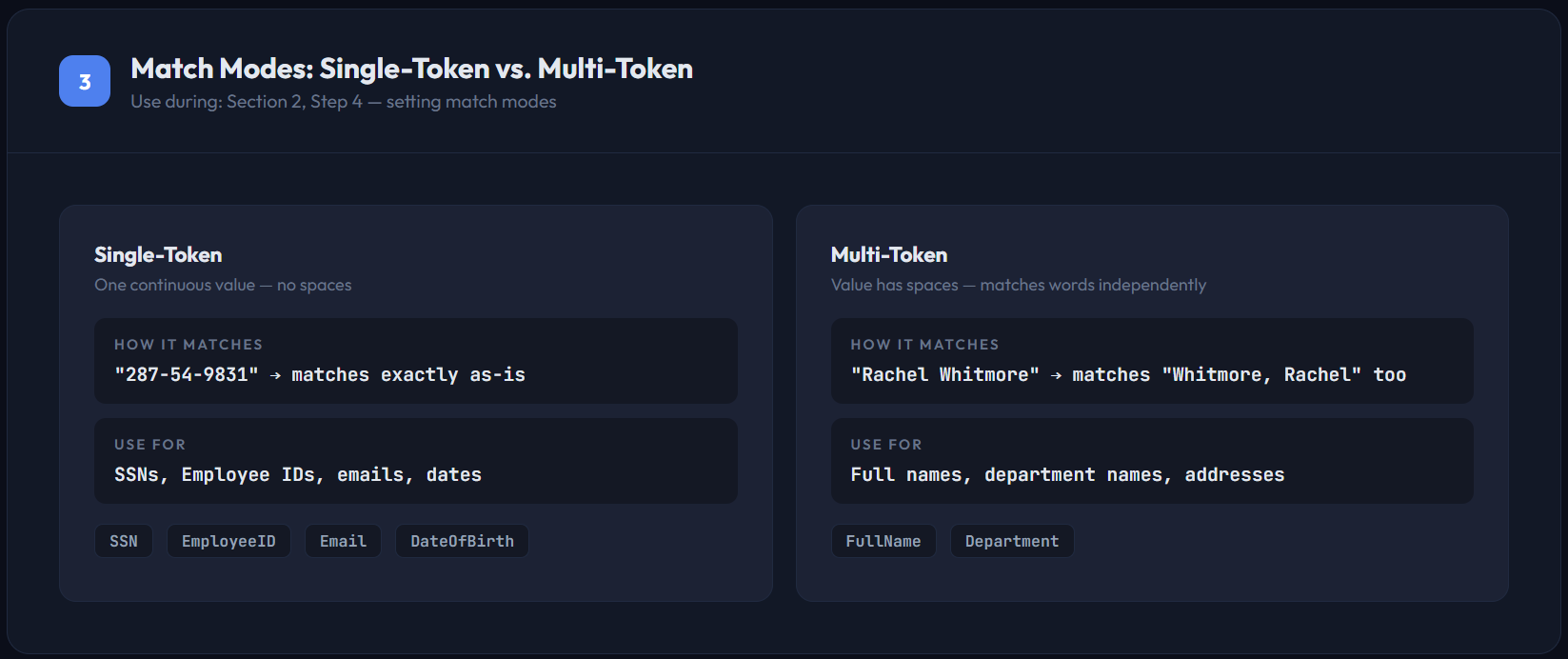This screenshot has height=659, width=1568.
Task: Click the FullName tag chip
Action: (x=883, y=541)
